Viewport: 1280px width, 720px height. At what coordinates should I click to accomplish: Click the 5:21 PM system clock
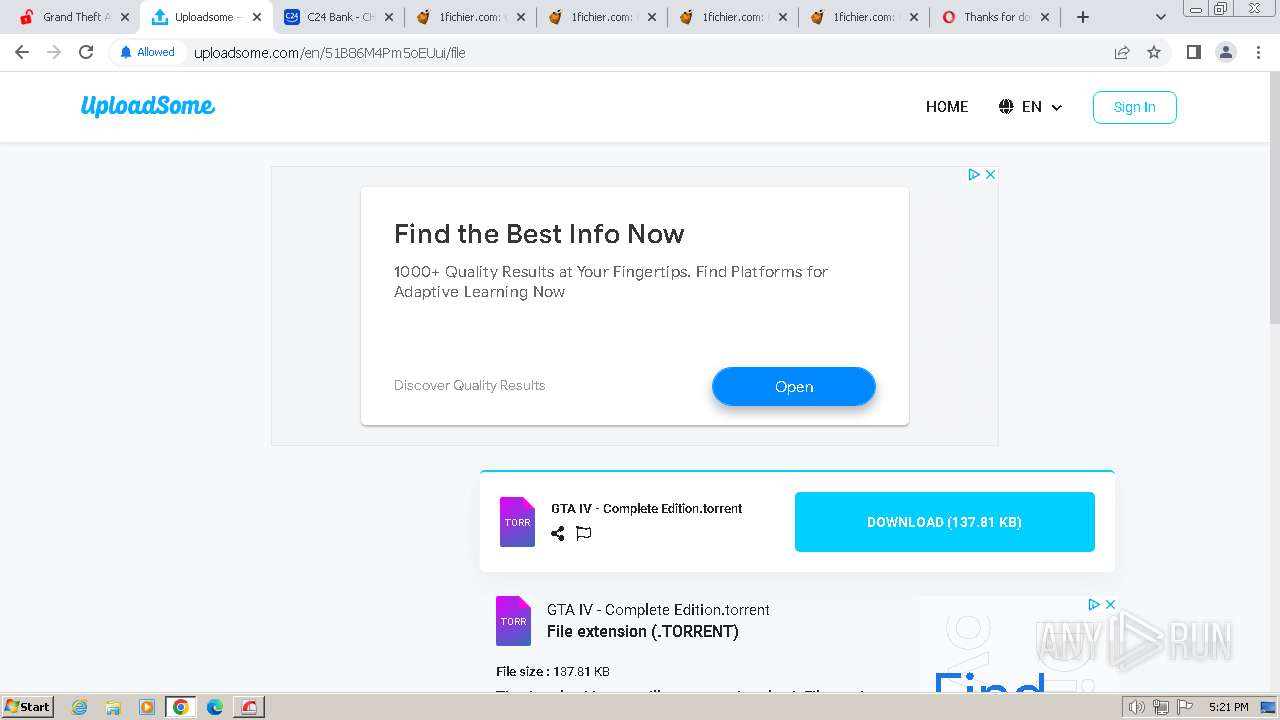pyautogui.click(x=1228, y=707)
